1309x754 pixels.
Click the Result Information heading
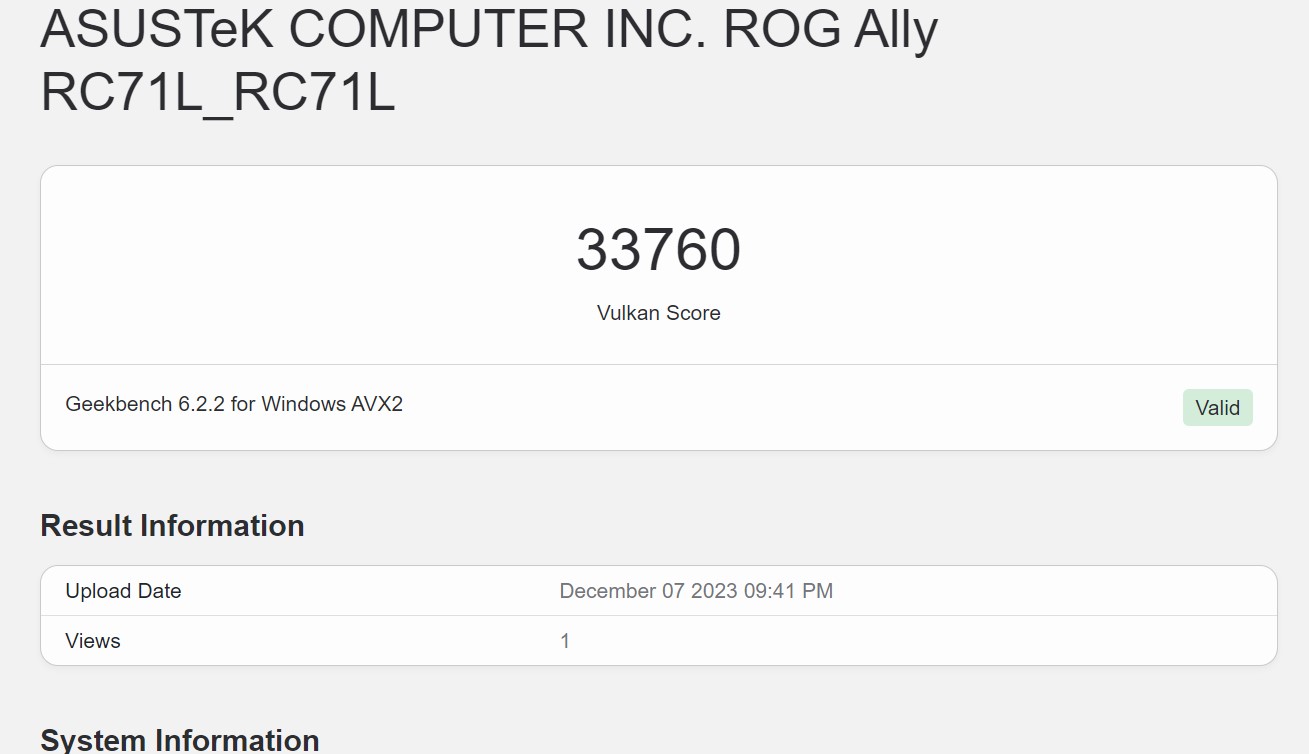(172, 526)
